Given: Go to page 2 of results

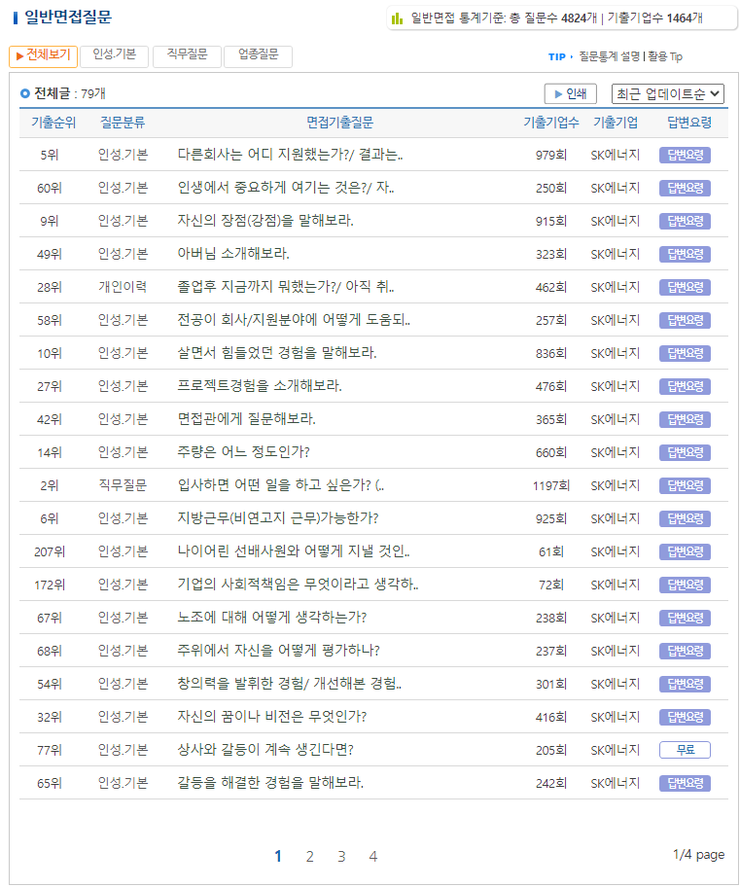Looking at the screenshot, I should pyautogui.click(x=310, y=856).
